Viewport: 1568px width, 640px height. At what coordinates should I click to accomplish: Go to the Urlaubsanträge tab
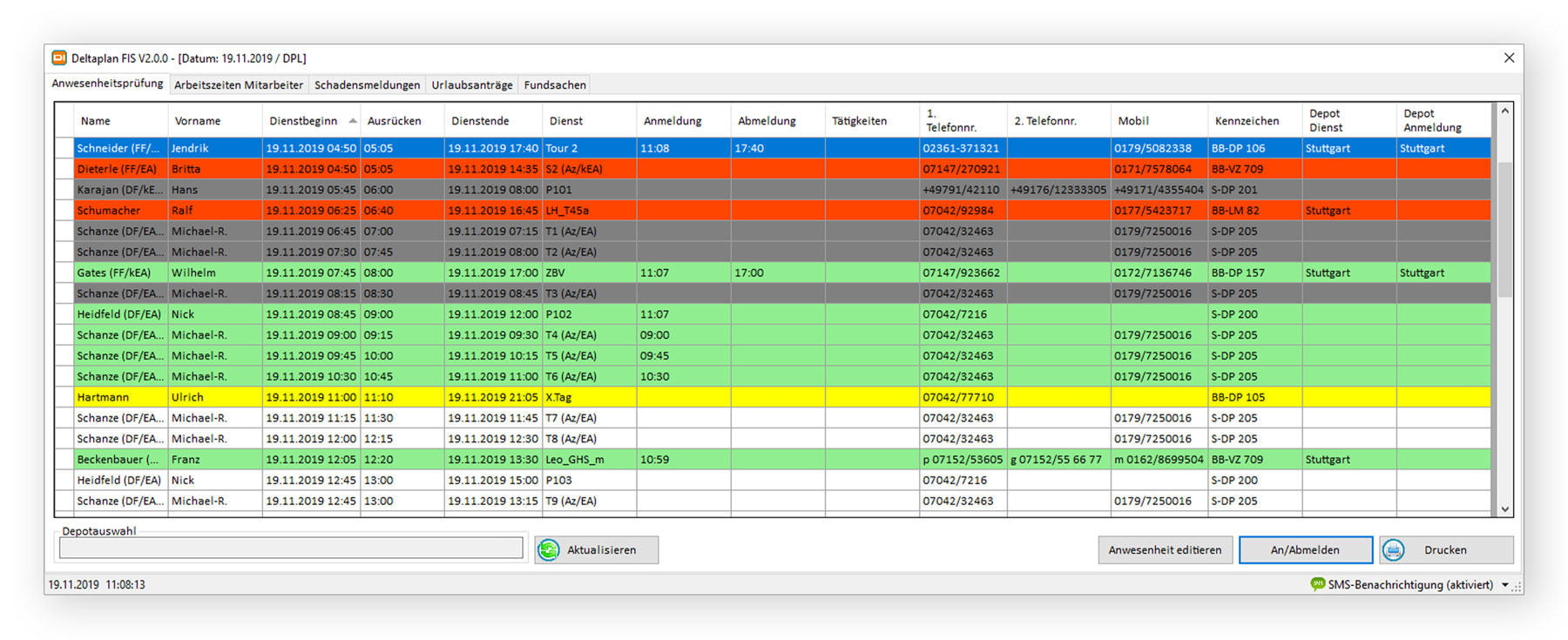tap(471, 85)
